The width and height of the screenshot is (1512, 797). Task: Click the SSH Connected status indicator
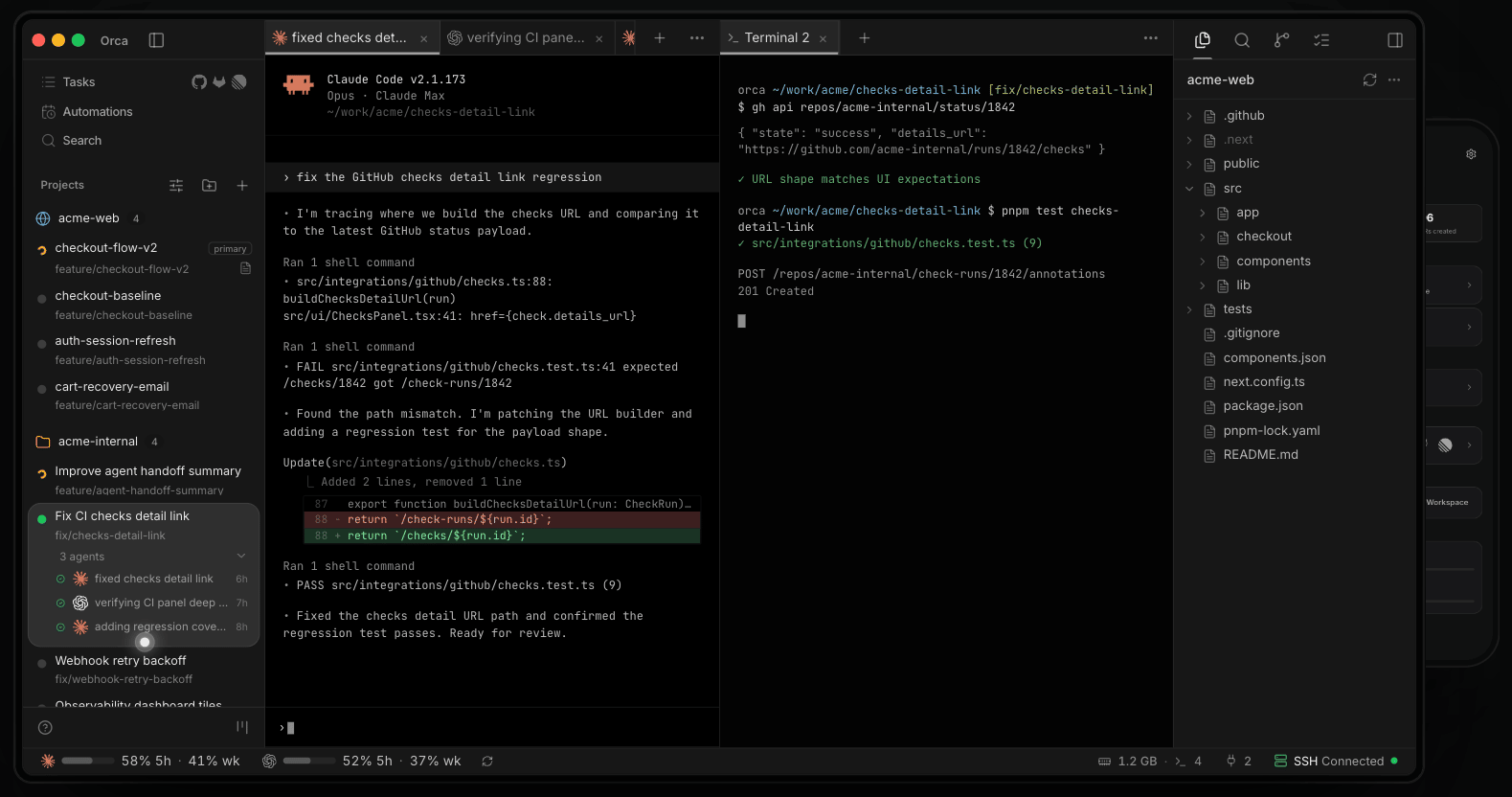tap(1336, 762)
